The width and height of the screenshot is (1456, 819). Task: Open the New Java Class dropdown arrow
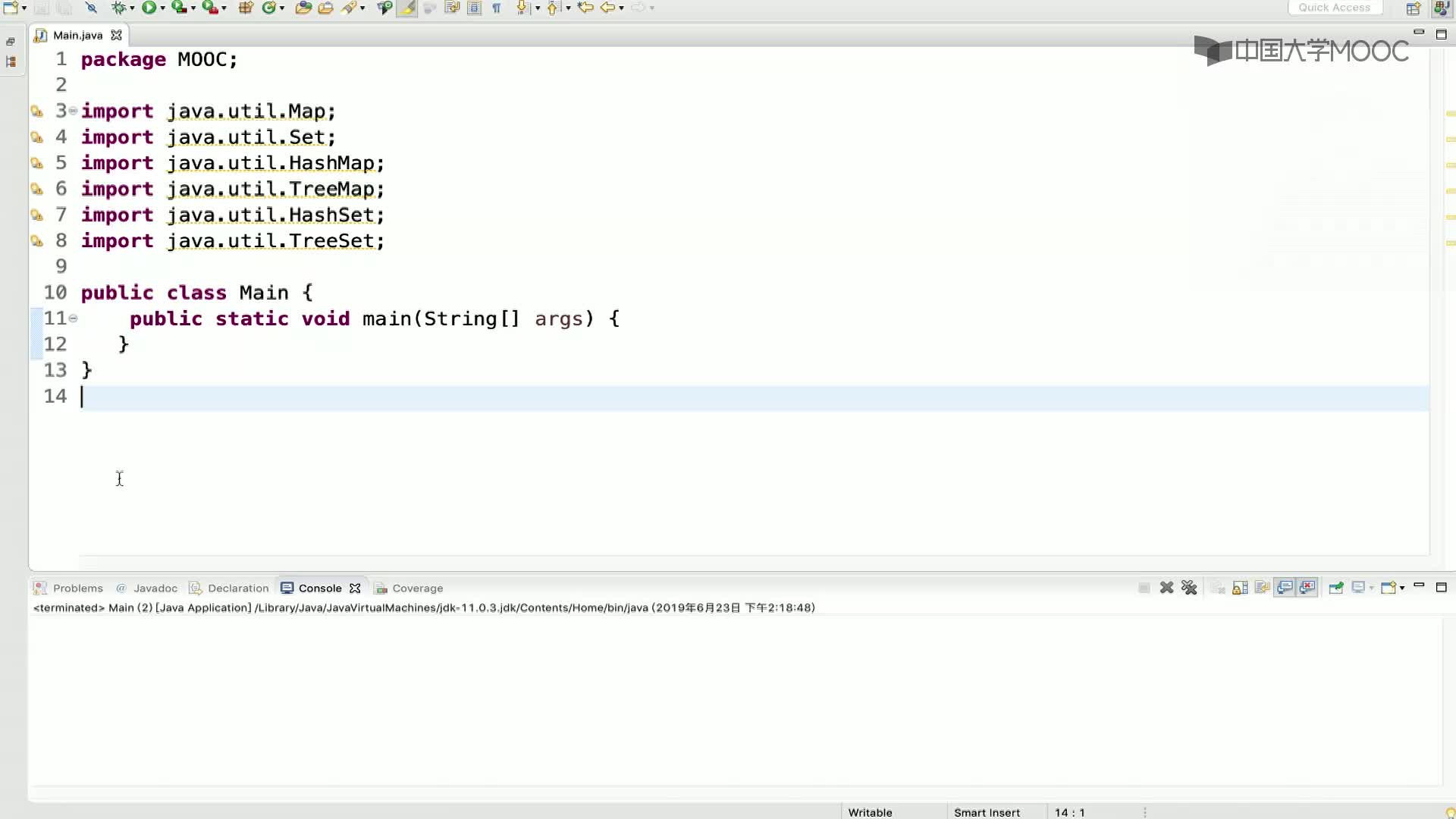(282, 8)
